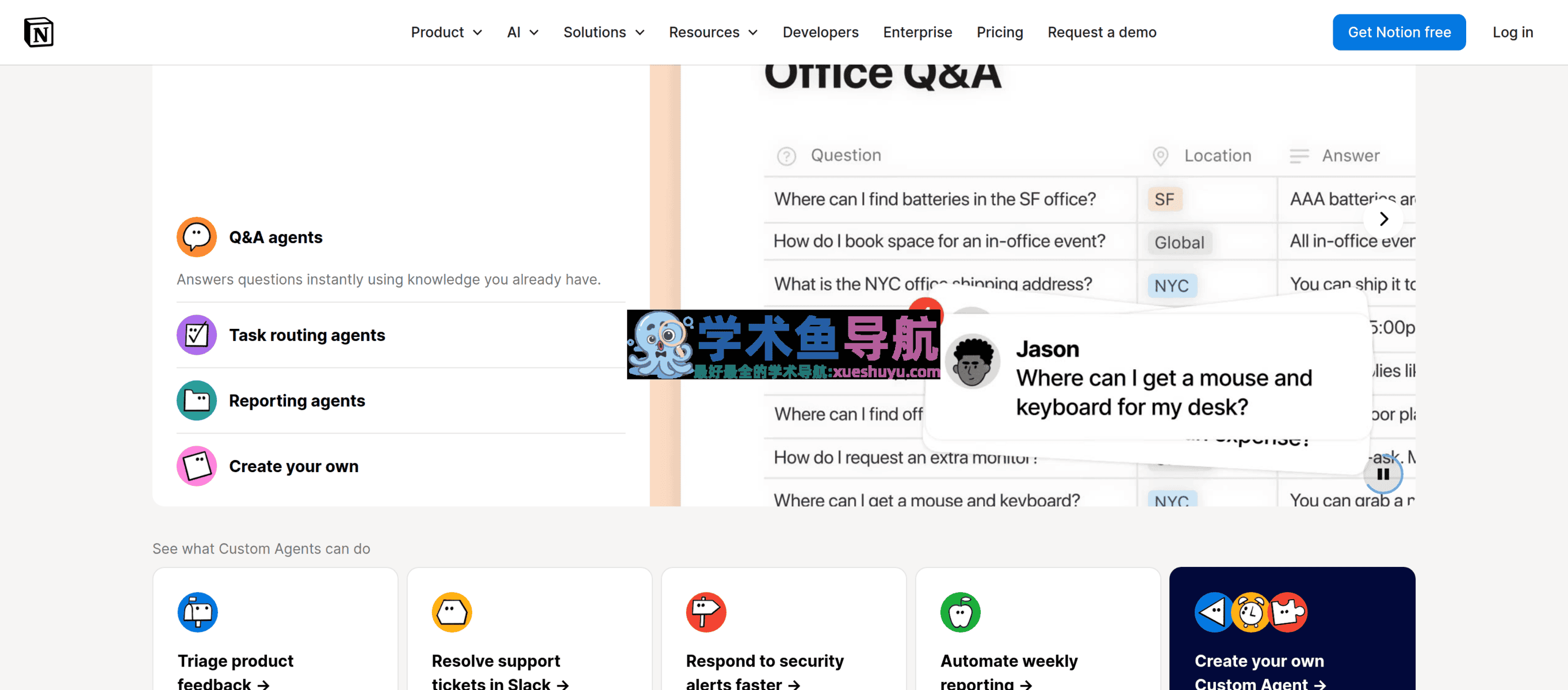Viewport: 1568px width, 690px height.
Task: Expand the Resources dropdown menu
Action: (x=713, y=32)
